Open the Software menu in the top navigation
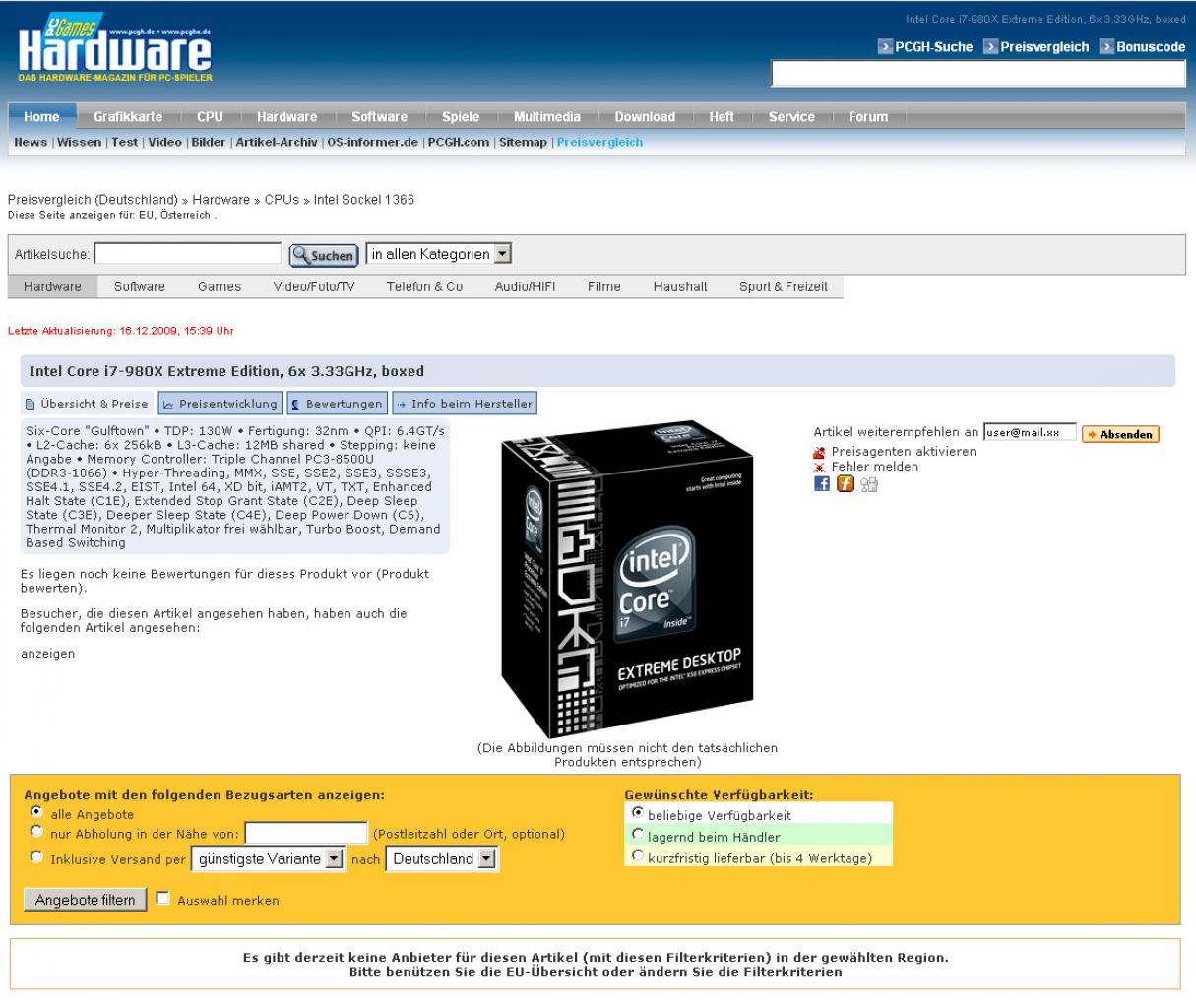 click(379, 116)
